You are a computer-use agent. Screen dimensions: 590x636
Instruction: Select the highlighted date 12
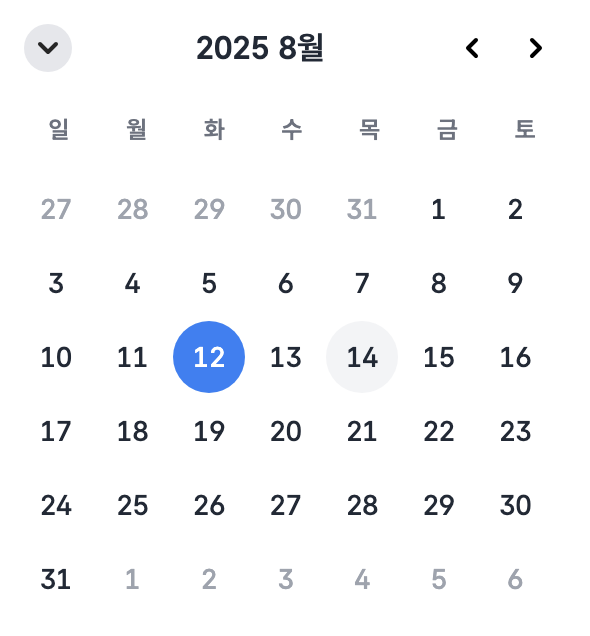point(209,357)
